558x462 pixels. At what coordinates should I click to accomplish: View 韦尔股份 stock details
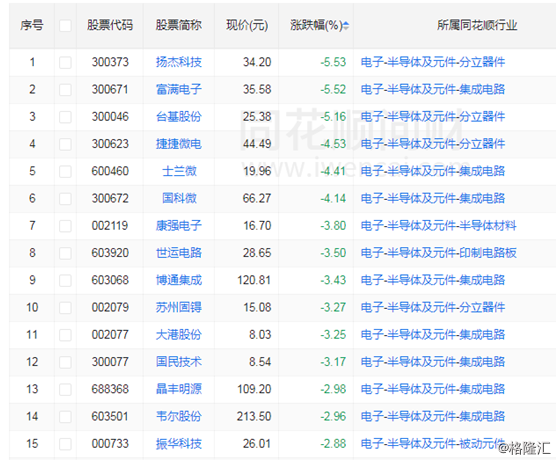[x=179, y=416]
